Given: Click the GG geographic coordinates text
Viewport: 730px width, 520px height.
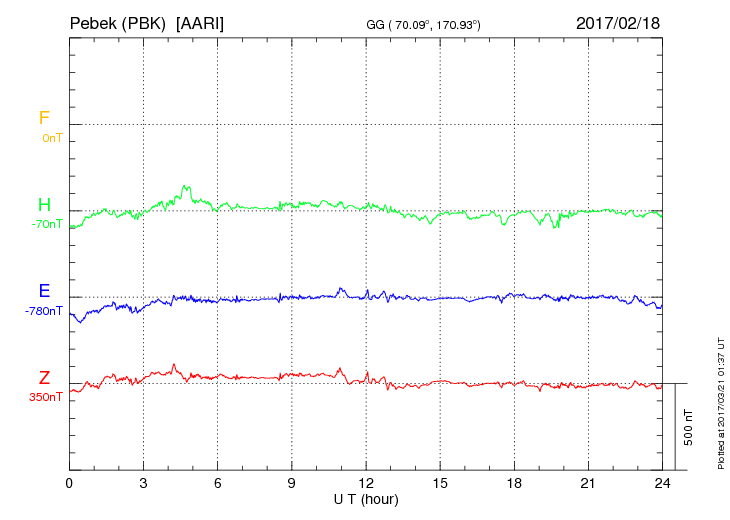Looking at the screenshot, I should pos(424,24).
